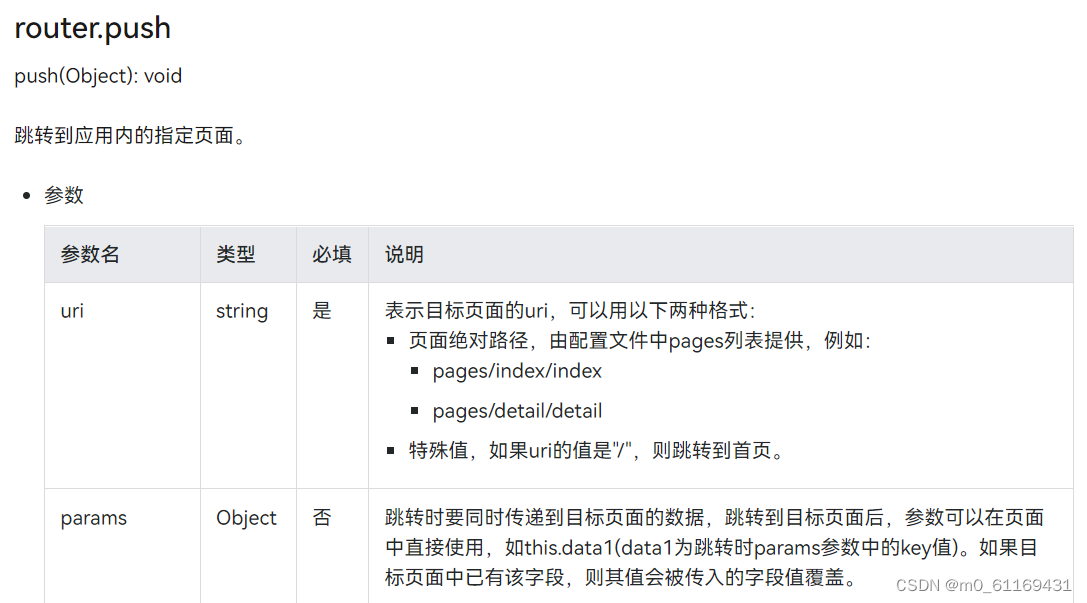Select the uri parameter name cell
The image size is (1087, 603).
coord(72,311)
